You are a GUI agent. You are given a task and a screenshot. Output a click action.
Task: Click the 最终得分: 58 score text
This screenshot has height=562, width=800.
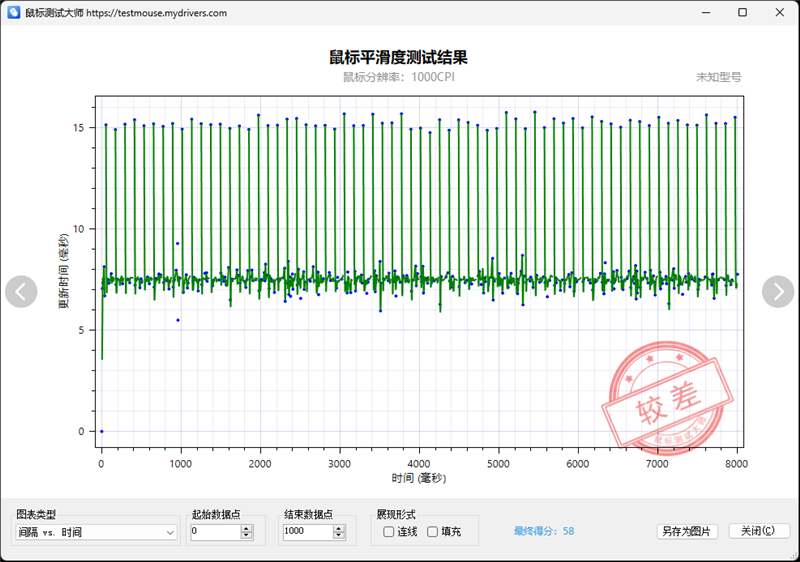[x=543, y=531]
